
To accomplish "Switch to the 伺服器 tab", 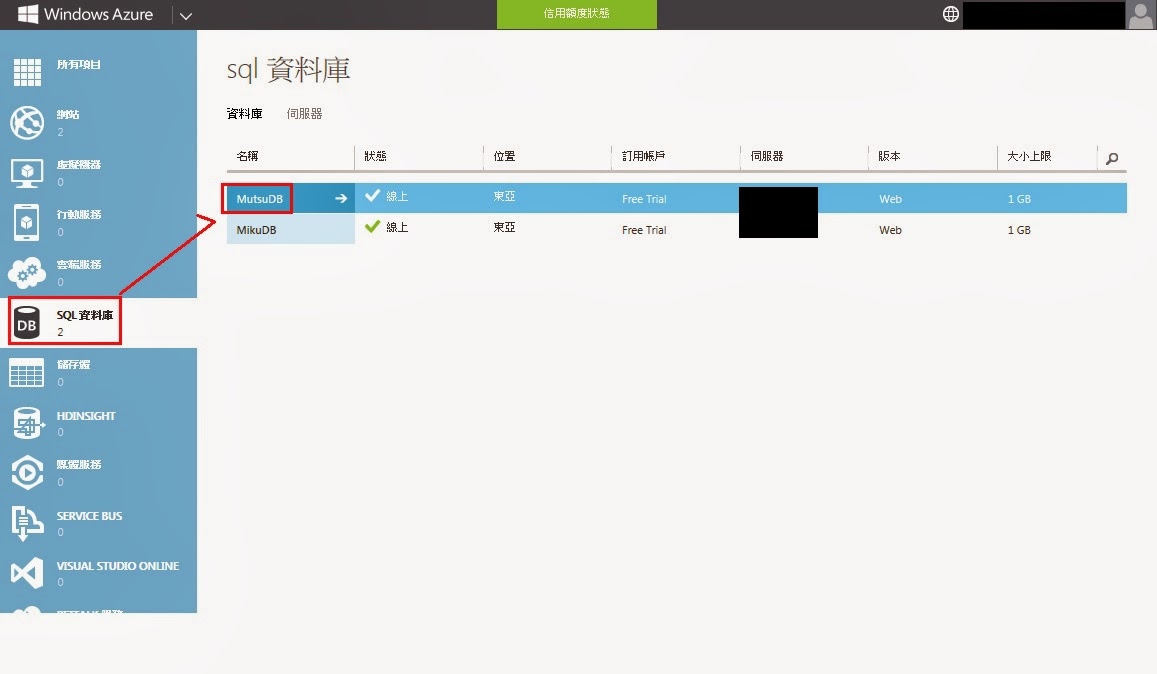I will tap(304, 114).
